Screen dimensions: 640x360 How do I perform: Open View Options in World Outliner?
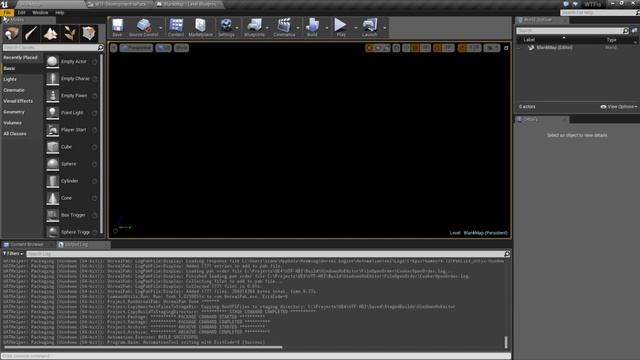click(619, 107)
